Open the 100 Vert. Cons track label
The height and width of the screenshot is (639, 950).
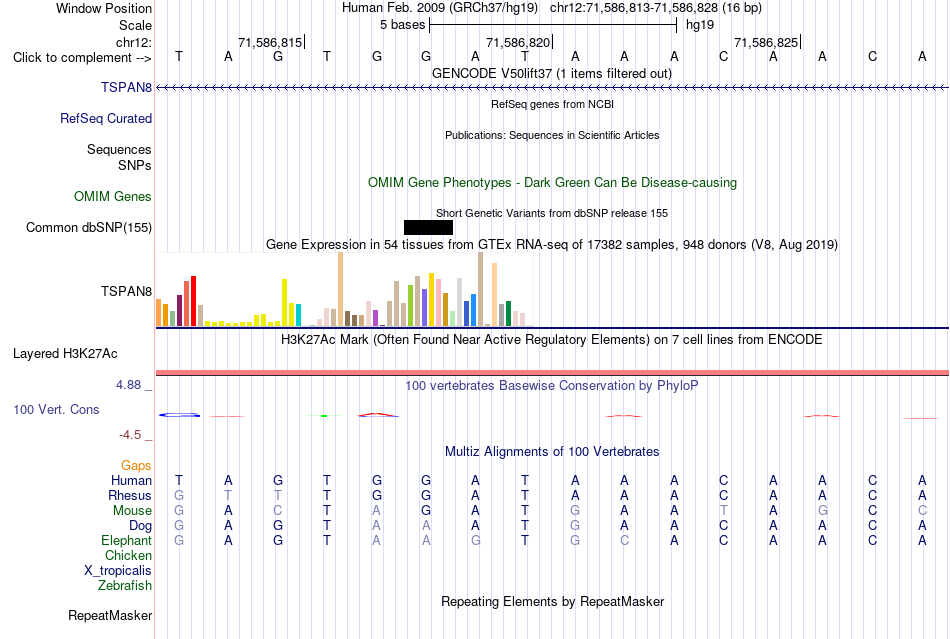pyautogui.click(x=56, y=409)
